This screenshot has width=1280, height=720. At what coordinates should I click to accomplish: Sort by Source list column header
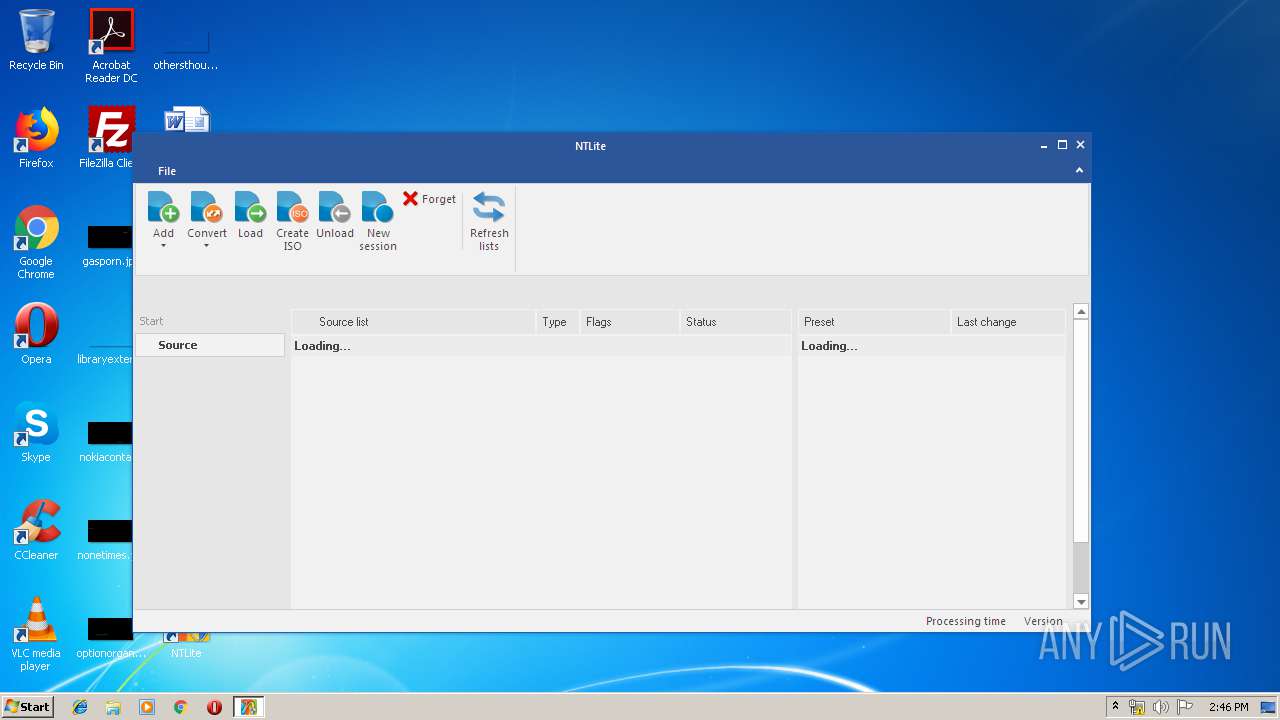[x=413, y=322]
